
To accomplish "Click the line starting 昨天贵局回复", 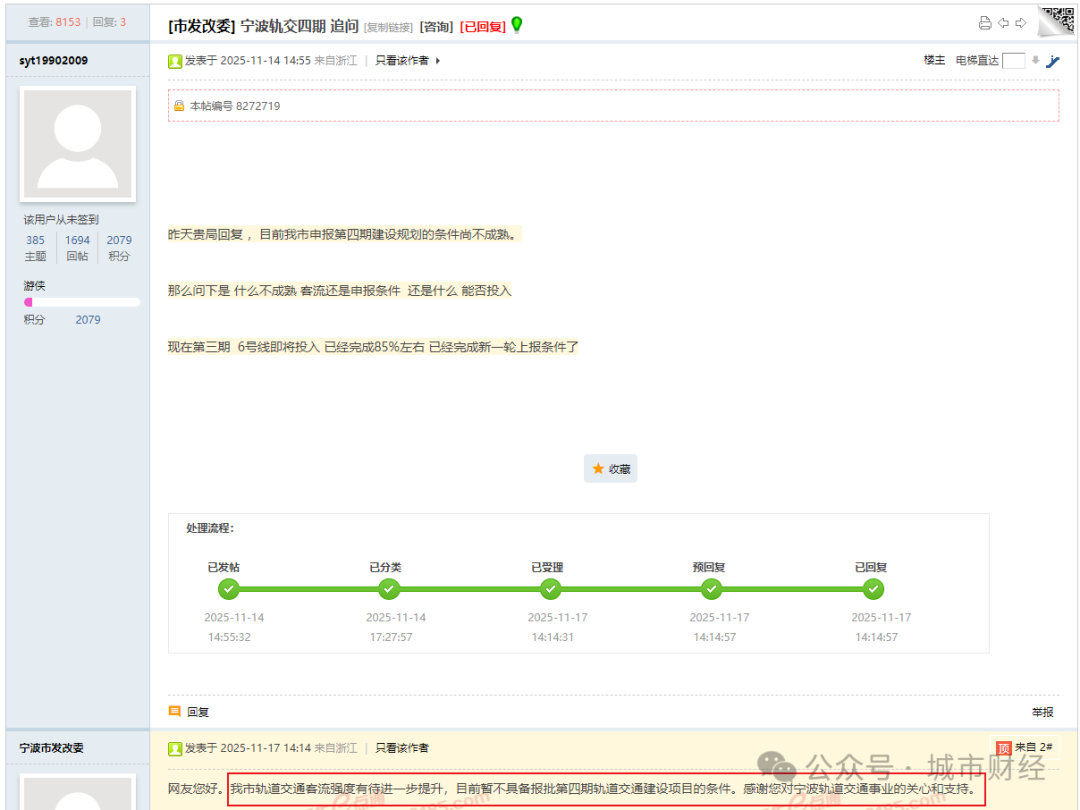I will click(x=344, y=234).
